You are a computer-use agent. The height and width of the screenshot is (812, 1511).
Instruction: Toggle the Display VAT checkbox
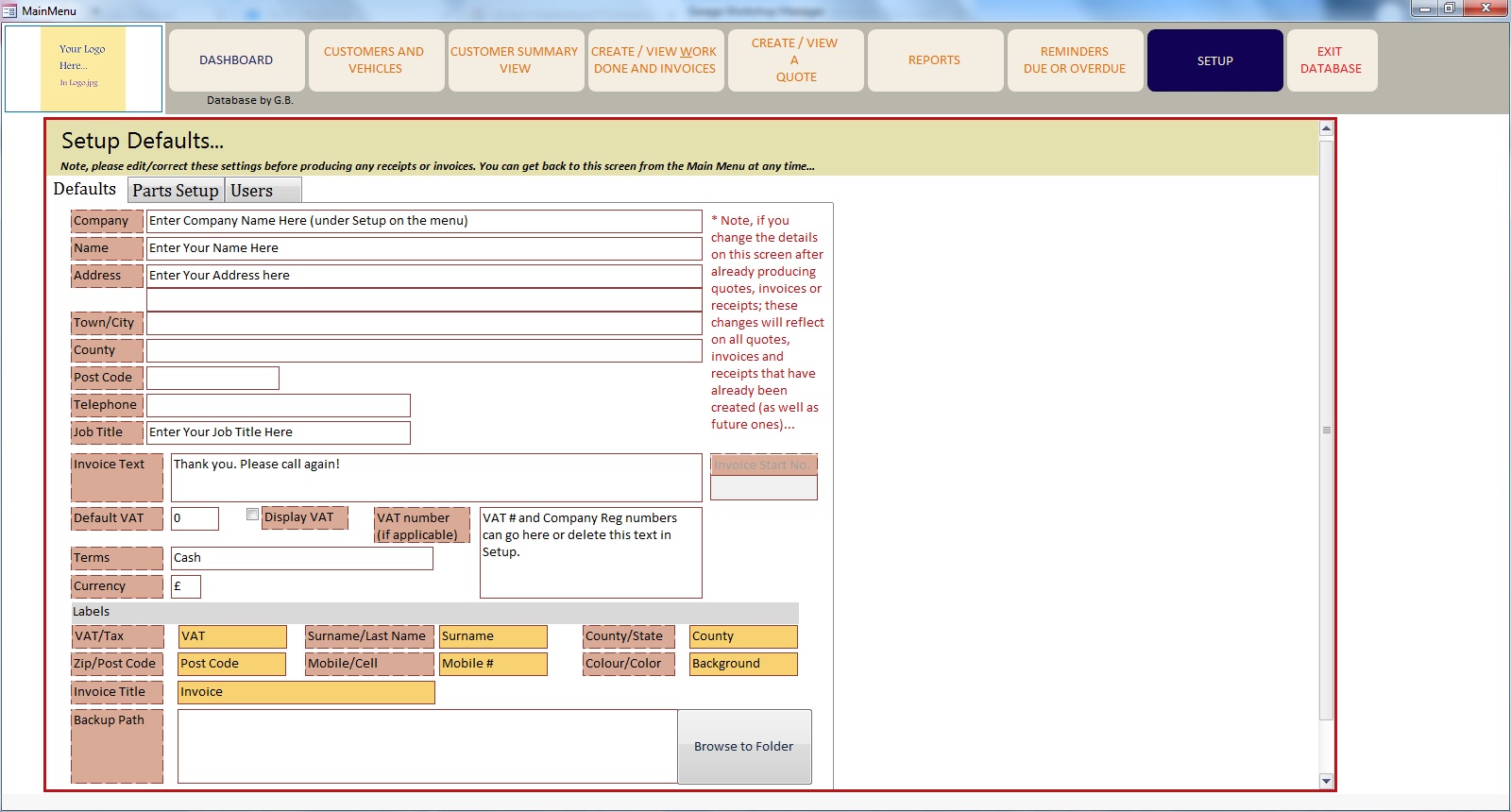[x=252, y=515]
